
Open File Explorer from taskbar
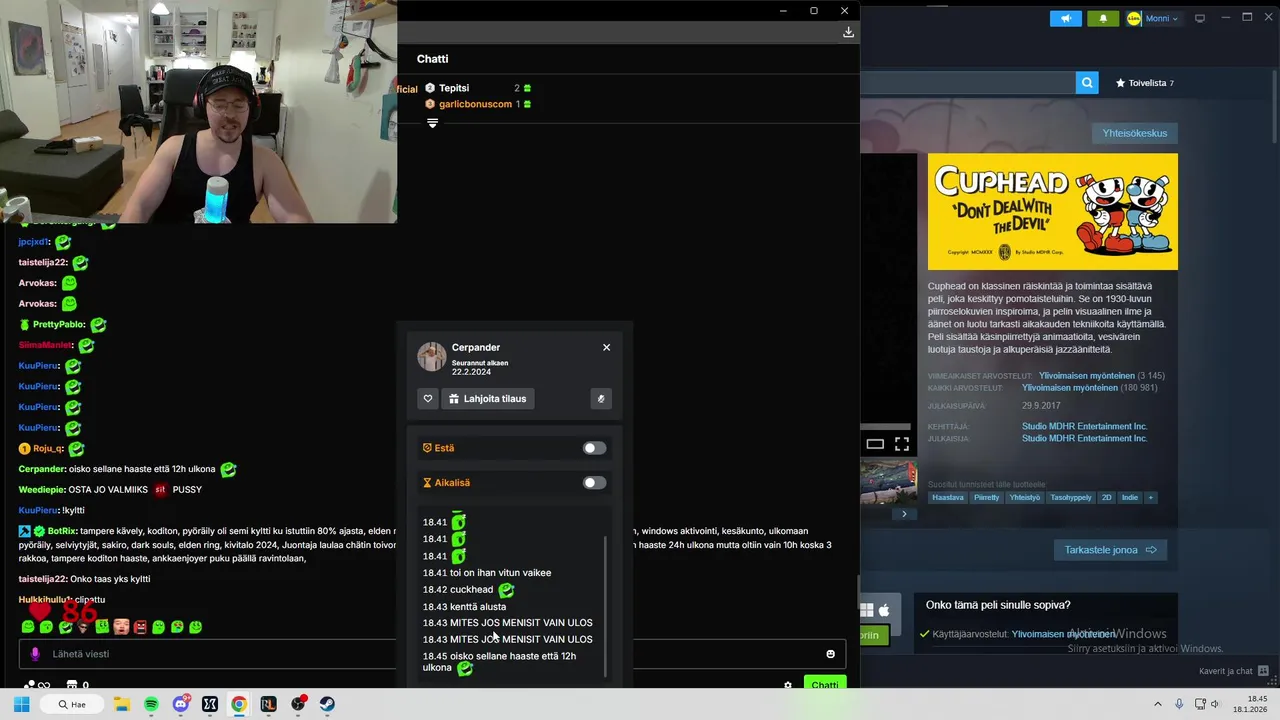[x=122, y=704]
